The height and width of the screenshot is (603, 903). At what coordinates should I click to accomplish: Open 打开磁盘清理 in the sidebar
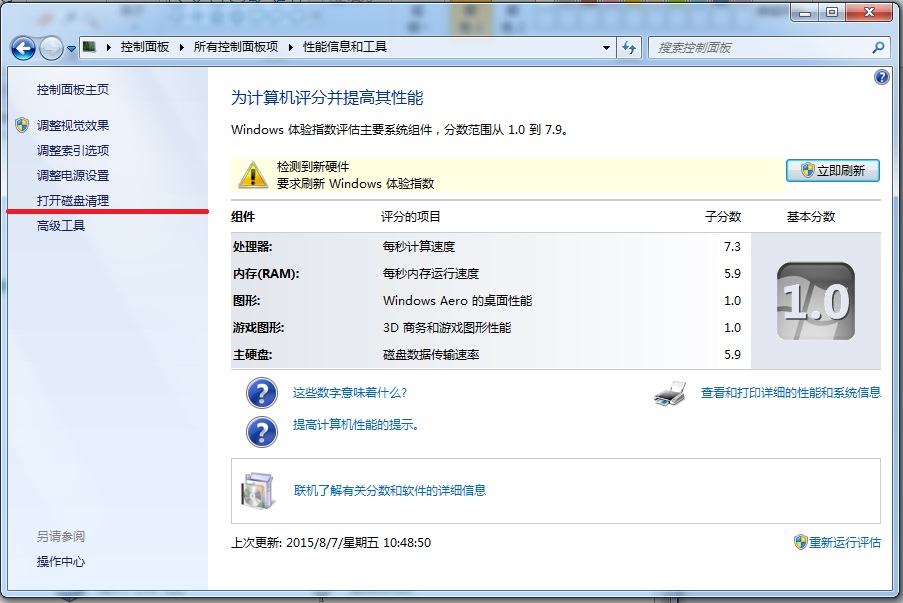73,201
